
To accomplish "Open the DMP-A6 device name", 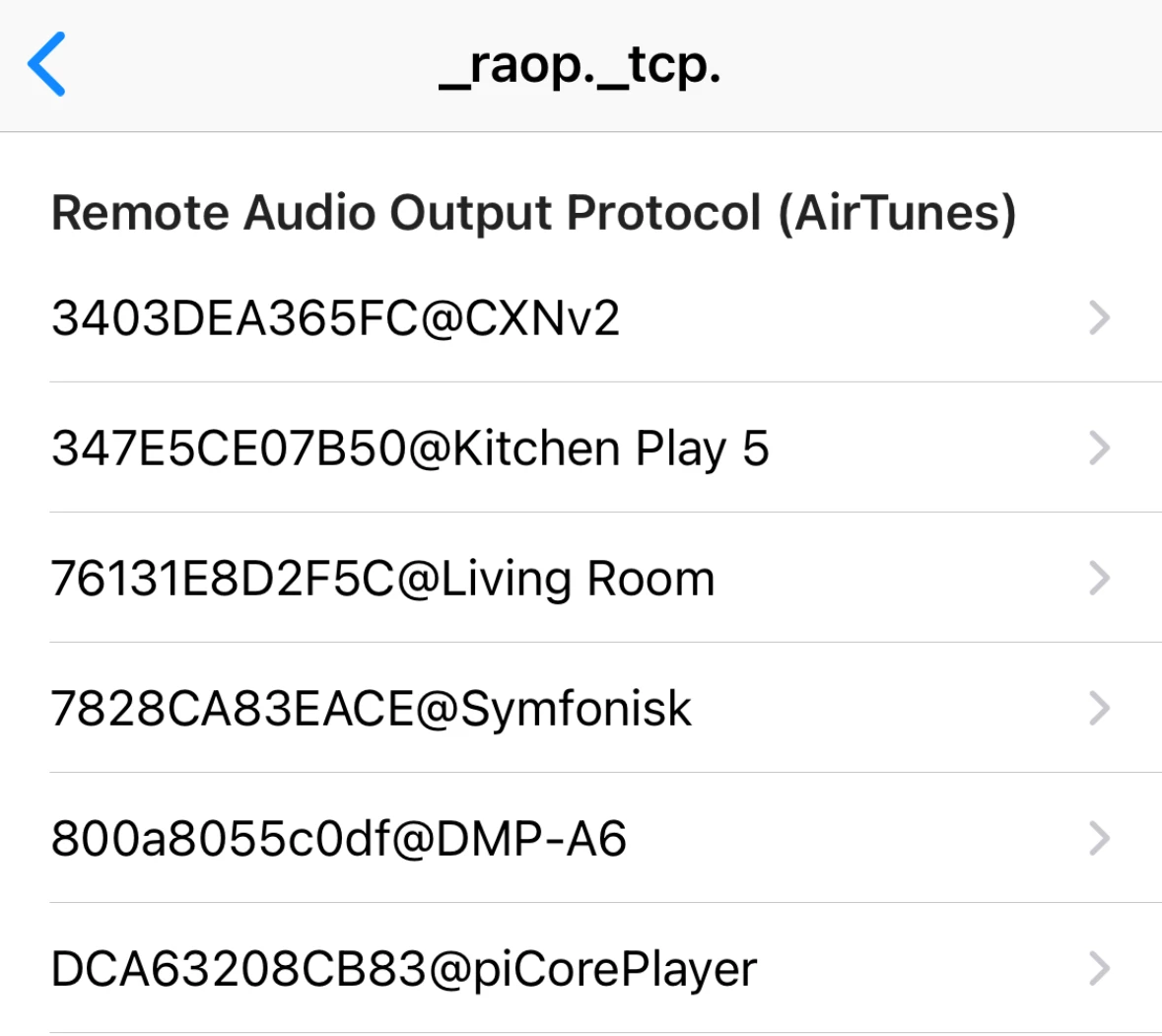I will (532, 839).
